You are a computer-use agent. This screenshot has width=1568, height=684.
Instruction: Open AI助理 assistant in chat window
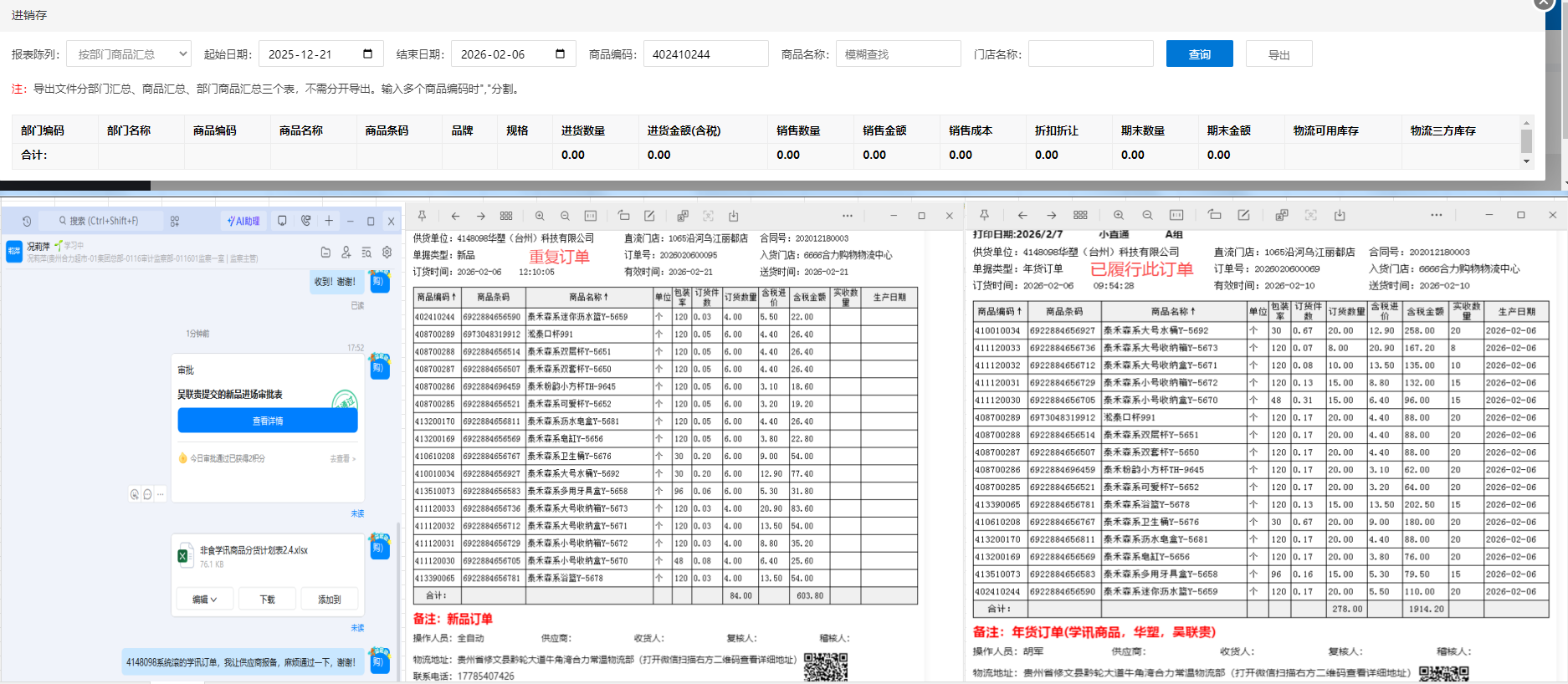tap(244, 221)
